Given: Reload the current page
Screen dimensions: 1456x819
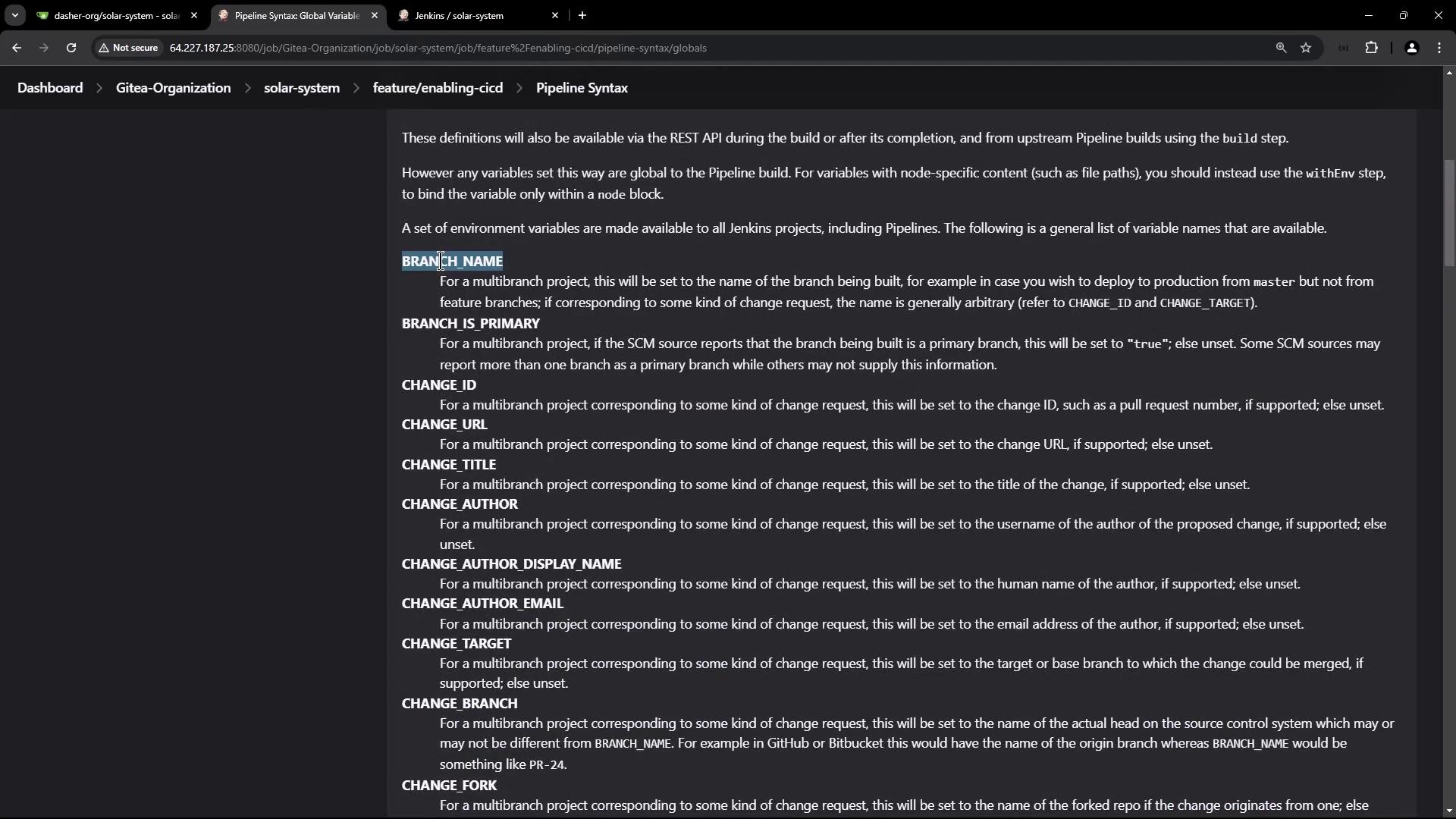Looking at the screenshot, I should coord(71,48).
